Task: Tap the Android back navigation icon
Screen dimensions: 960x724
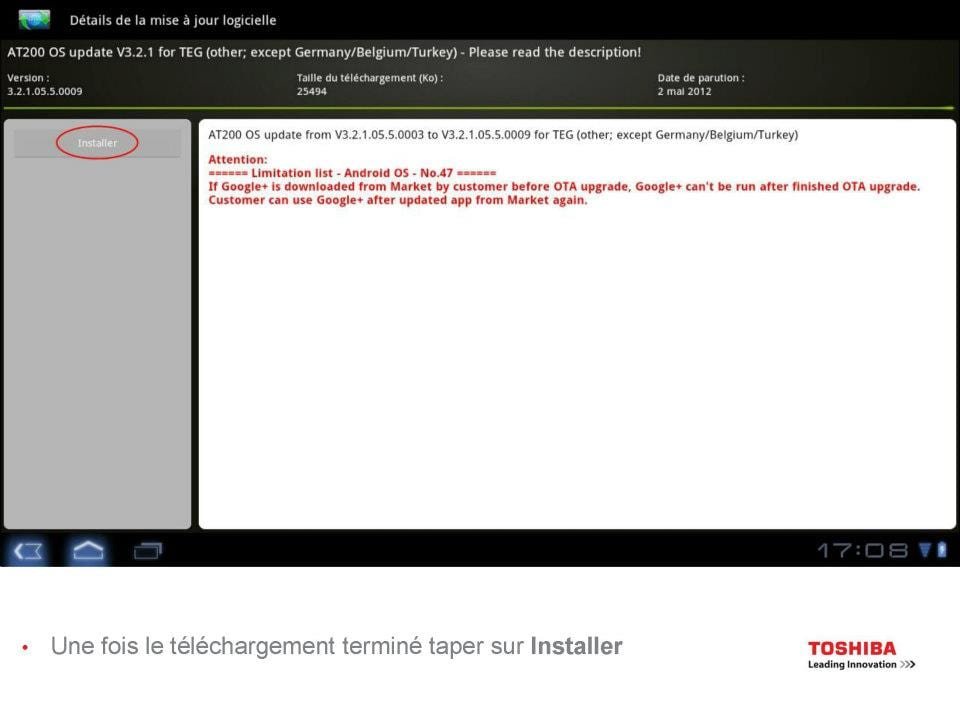Action: tap(29, 550)
